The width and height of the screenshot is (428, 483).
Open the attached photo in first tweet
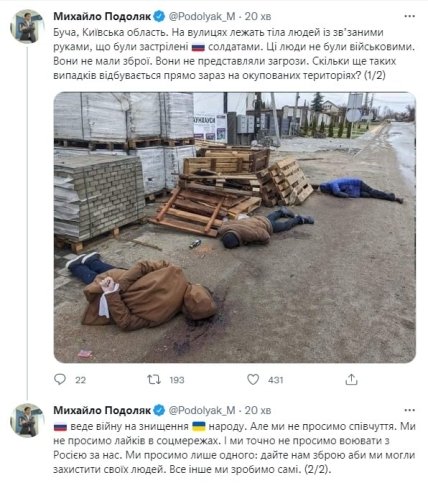coord(235,227)
